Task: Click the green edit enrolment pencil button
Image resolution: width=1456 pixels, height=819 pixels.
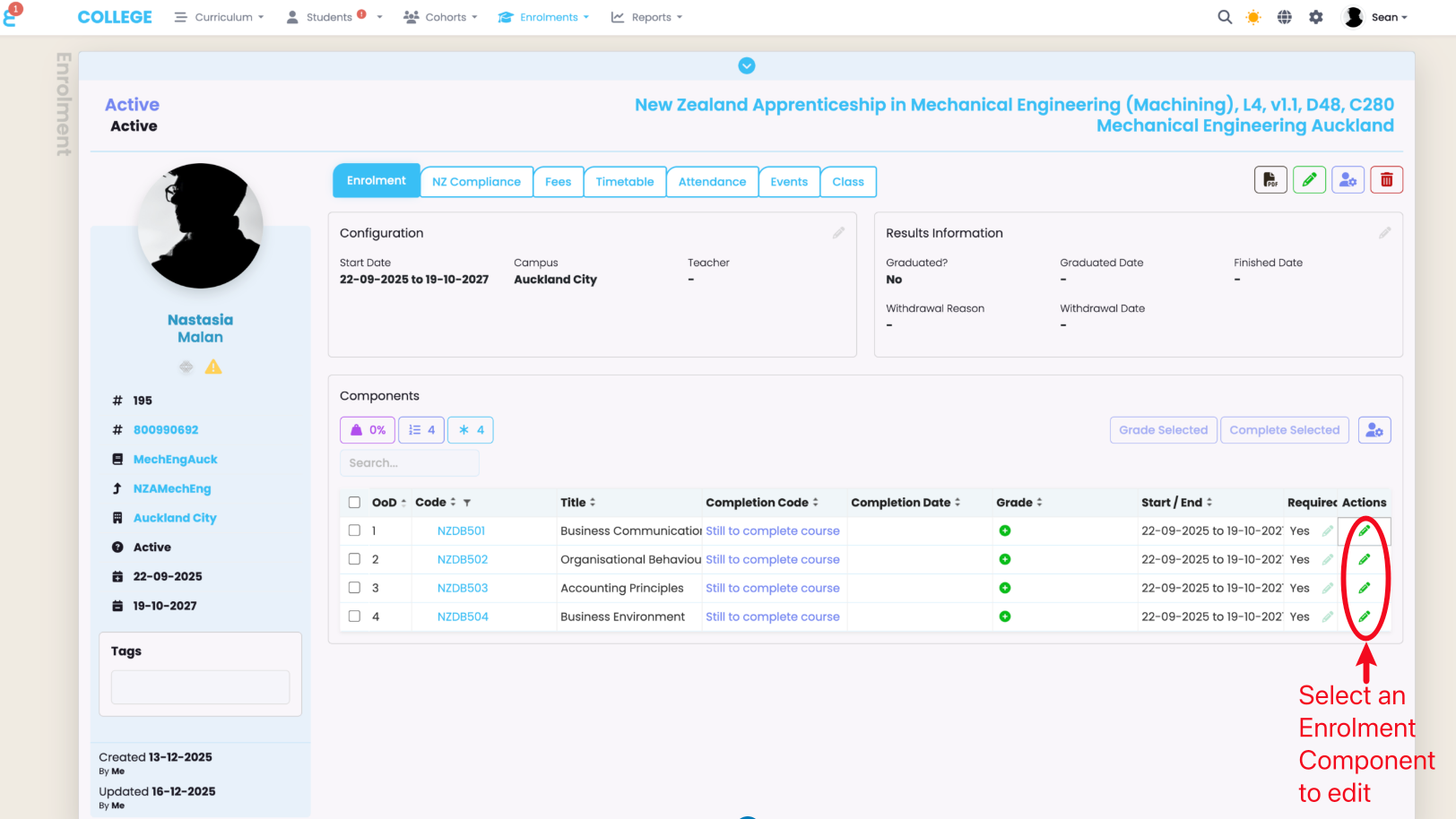Action: [1309, 180]
